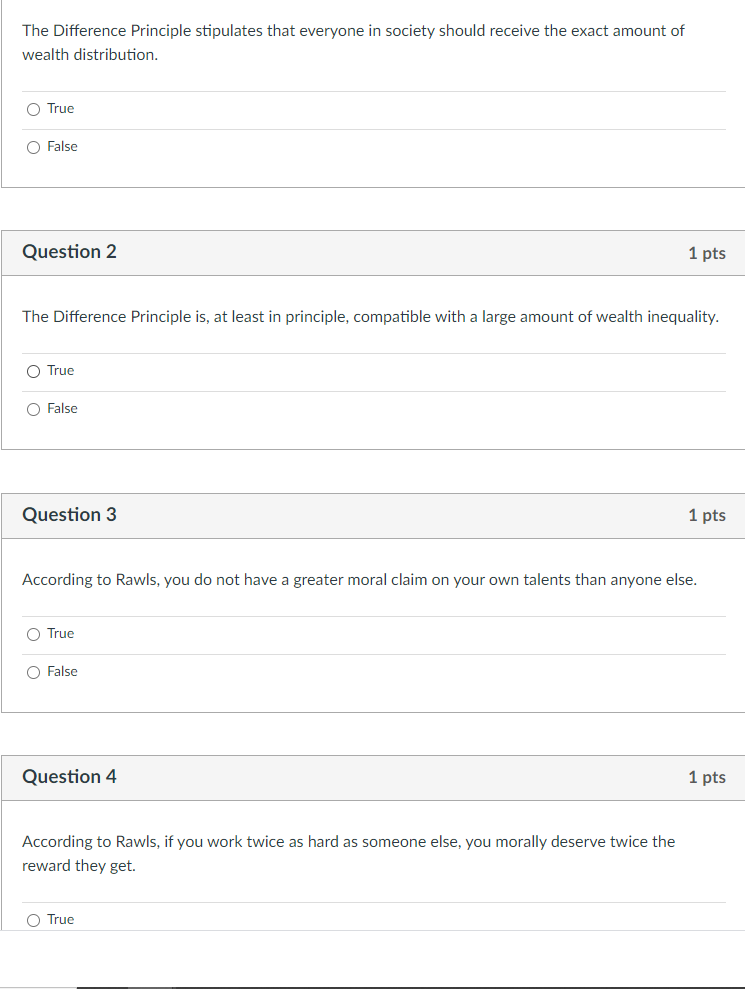
Task: Click the True label text in Question 4
Action: coord(60,919)
